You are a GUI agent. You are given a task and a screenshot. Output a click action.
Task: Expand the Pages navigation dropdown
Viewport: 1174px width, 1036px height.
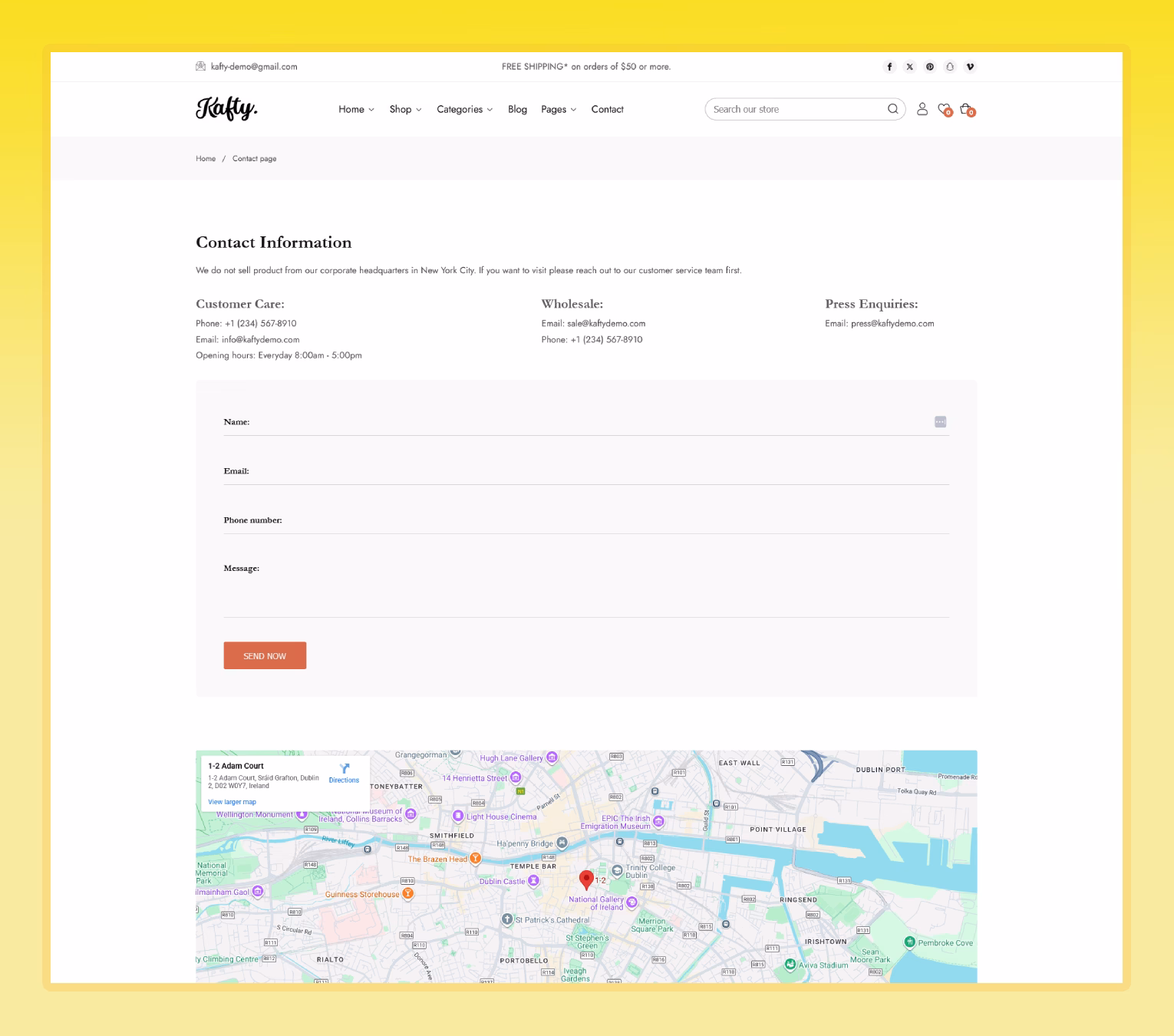[559, 110]
